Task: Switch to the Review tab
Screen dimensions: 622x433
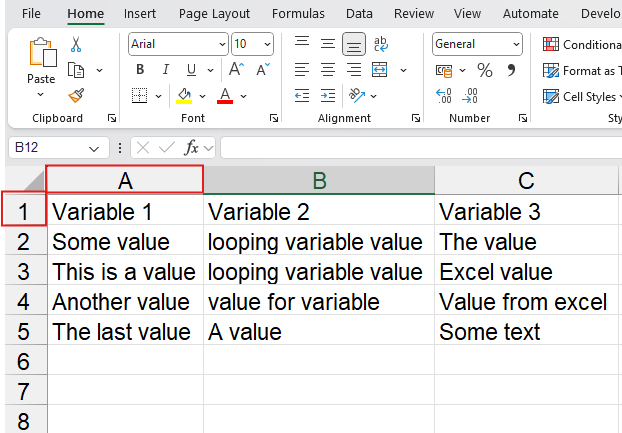Action: tap(414, 13)
